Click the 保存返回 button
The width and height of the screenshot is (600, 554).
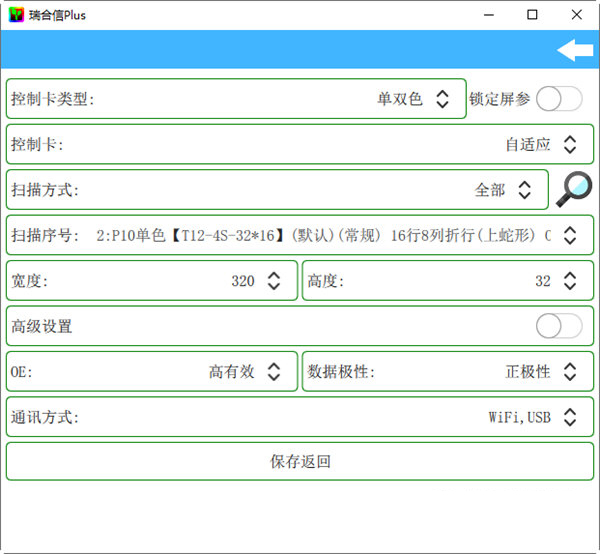(300, 462)
